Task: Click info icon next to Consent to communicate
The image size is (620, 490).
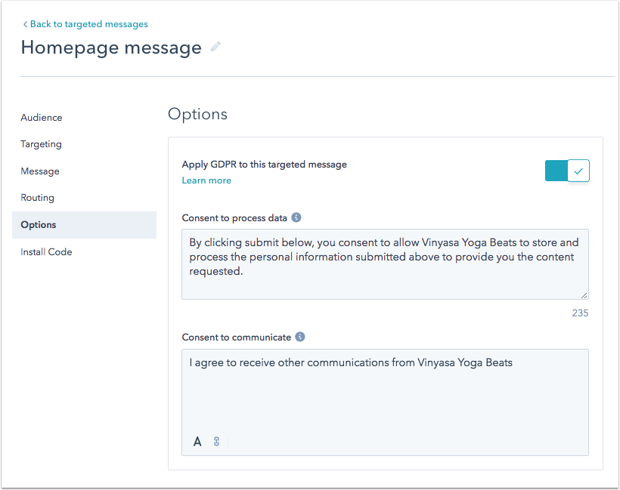Action: 300,337
